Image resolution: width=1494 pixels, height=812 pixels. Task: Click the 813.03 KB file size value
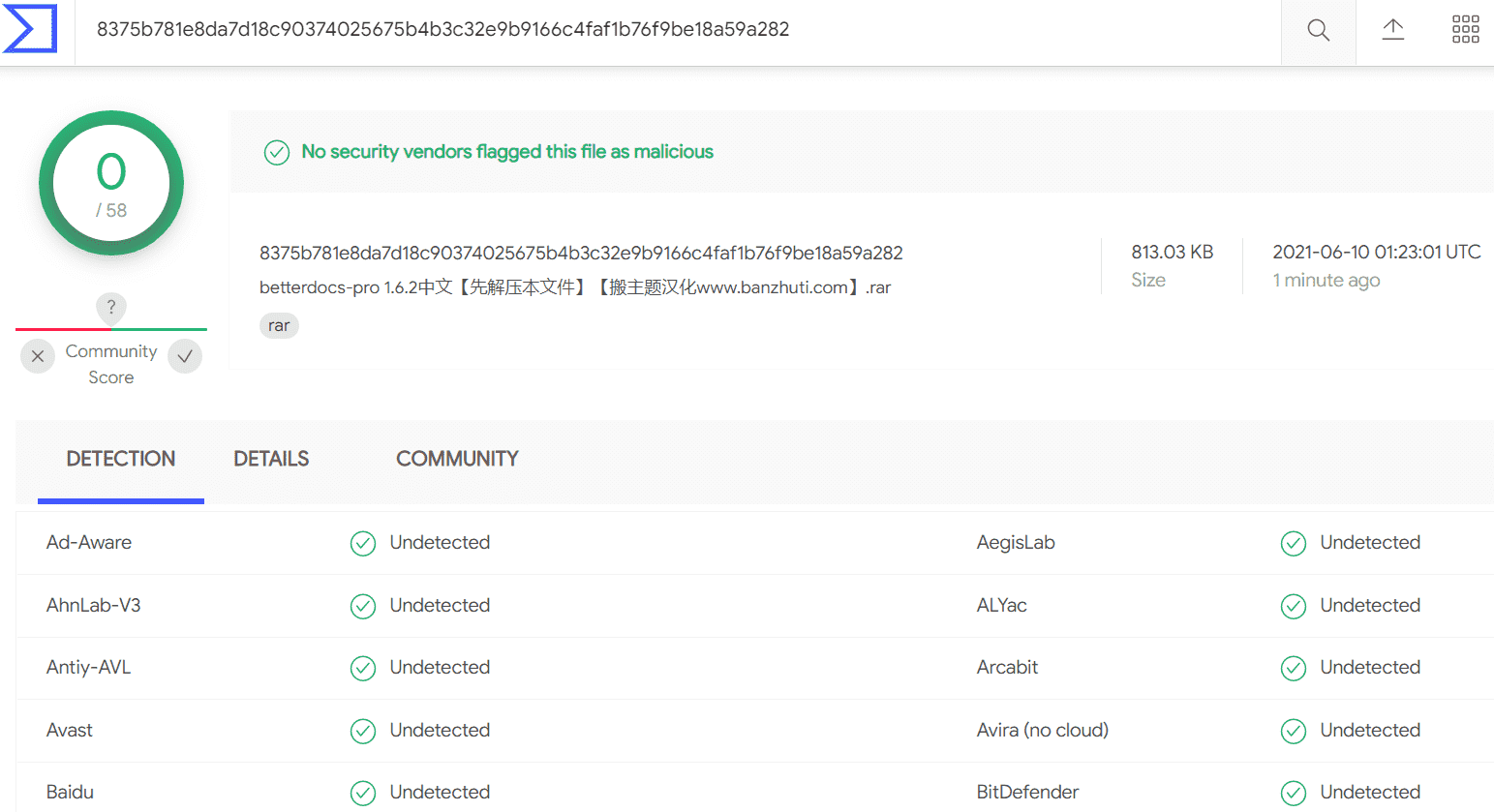(1173, 252)
